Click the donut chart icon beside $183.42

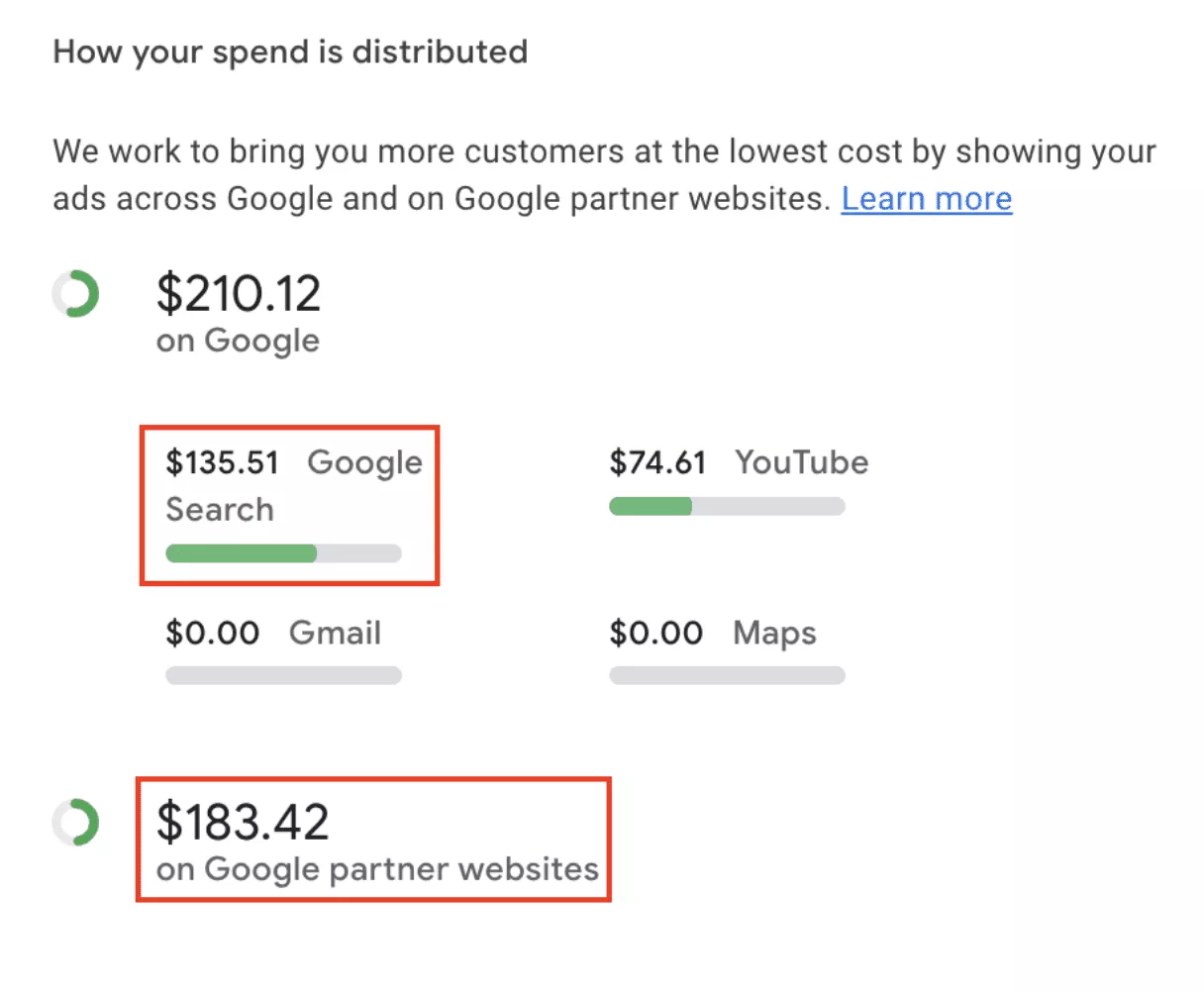tap(76, 823)
